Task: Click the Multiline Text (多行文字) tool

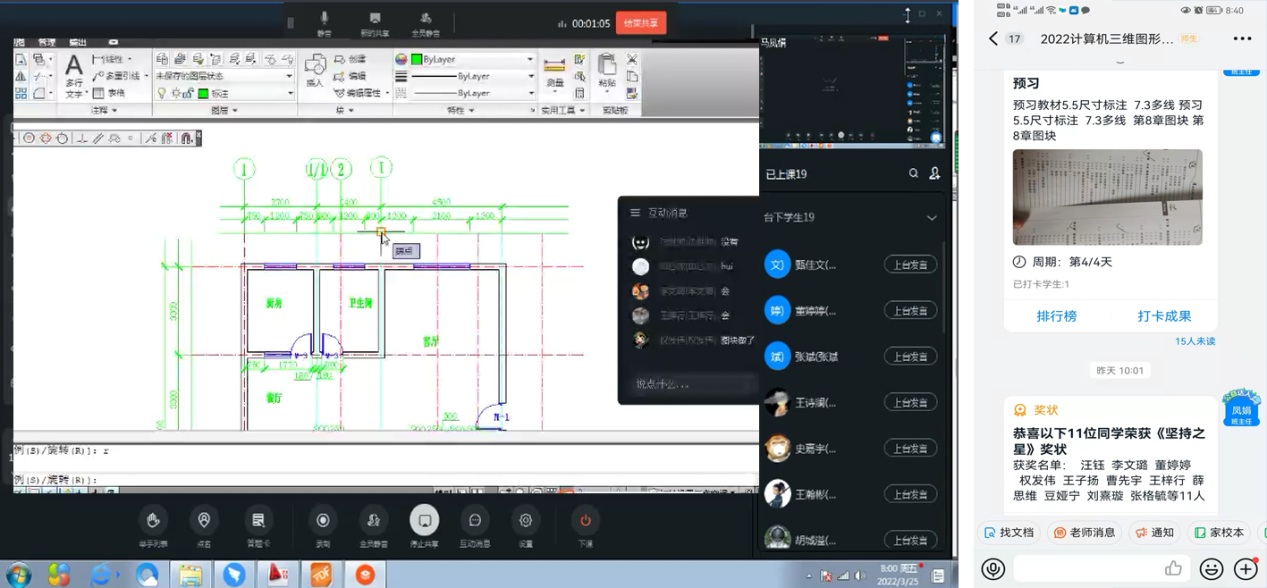Action: [74, 75]
